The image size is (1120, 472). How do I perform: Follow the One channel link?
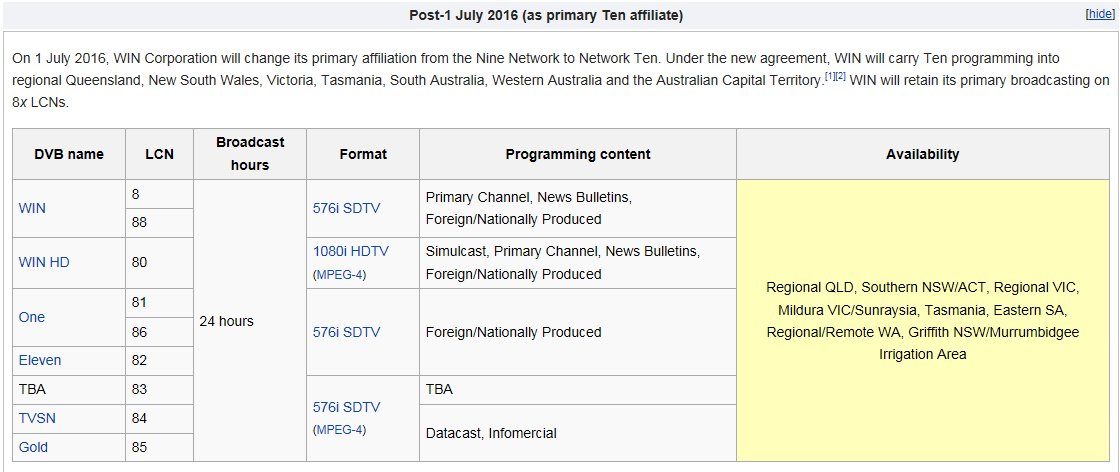pos(32,317)
